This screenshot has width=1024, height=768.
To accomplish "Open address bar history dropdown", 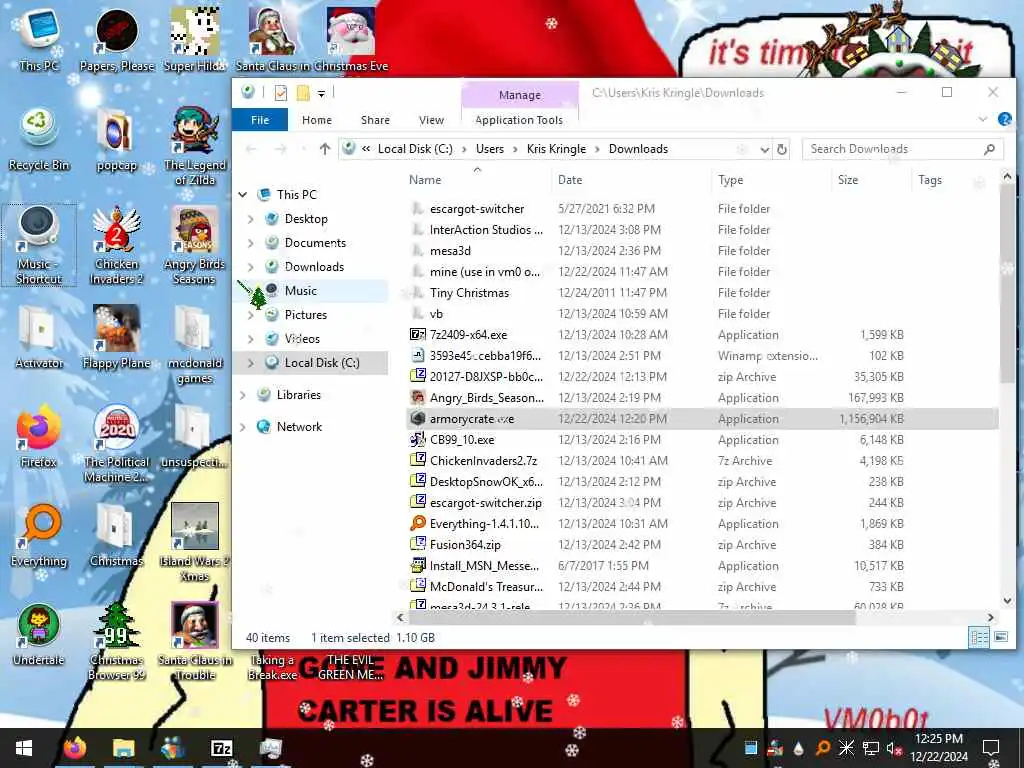I will point(764,150).
